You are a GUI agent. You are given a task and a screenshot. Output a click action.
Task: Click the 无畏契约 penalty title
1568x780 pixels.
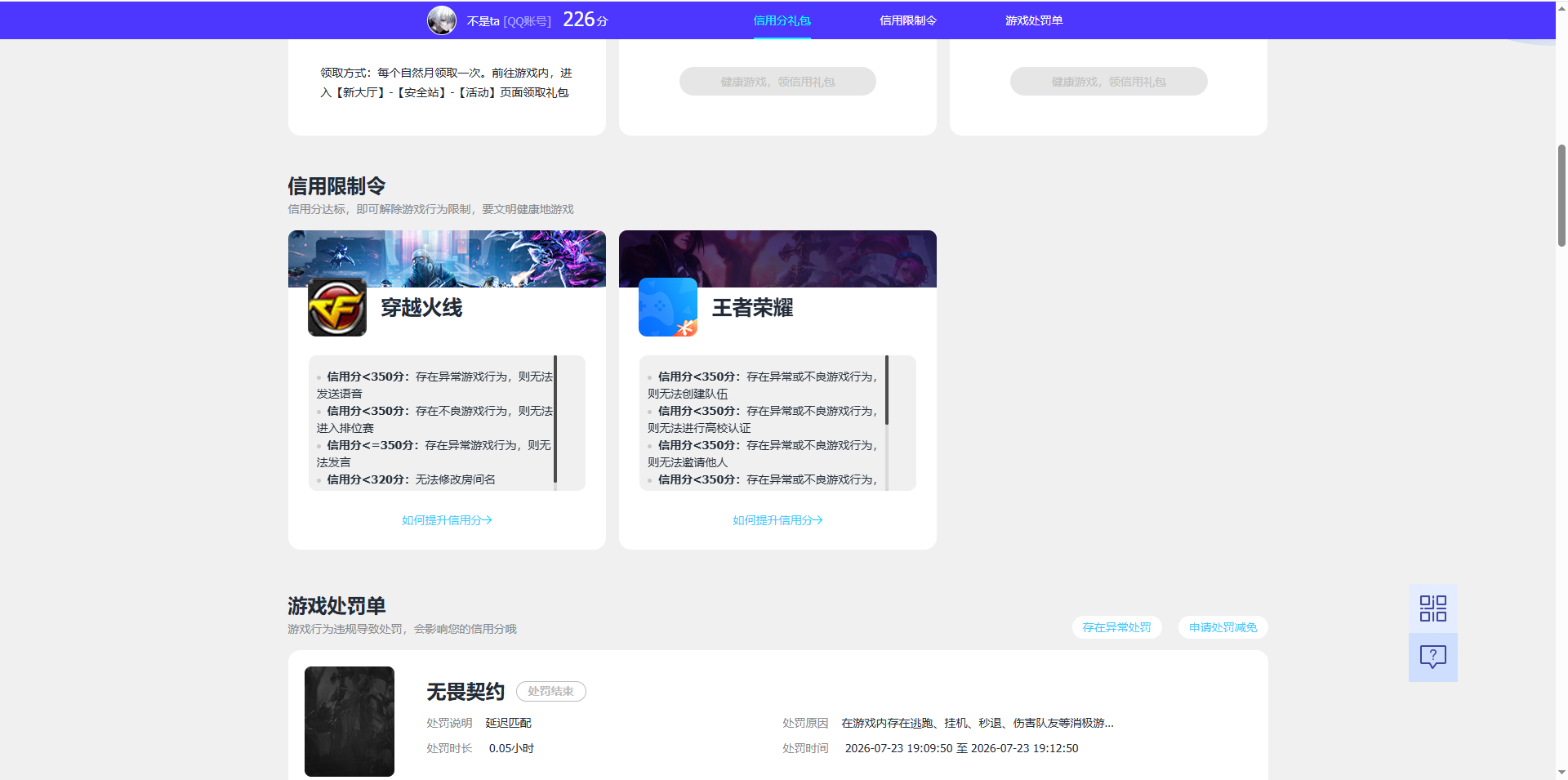click(x=465, y=692)
